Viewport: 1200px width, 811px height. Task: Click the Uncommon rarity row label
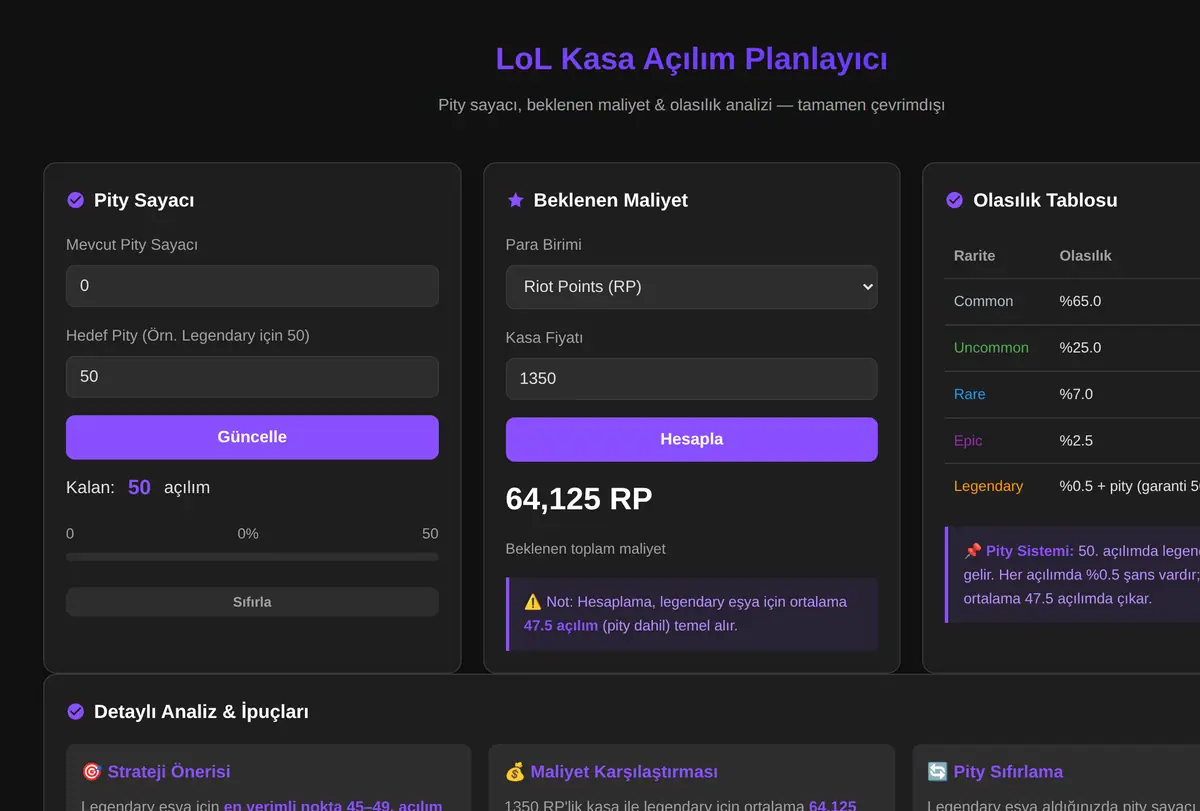pos(991,347)
